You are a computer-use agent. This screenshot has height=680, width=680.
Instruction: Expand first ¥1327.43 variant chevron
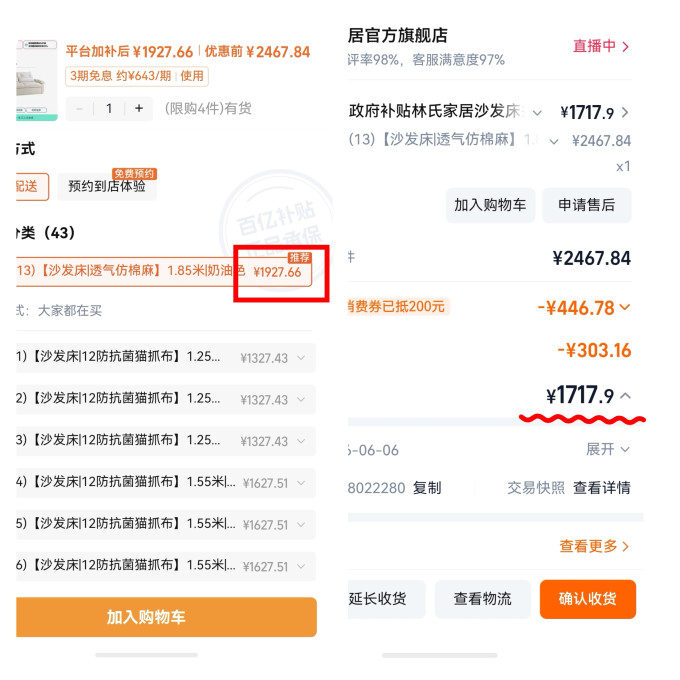point(301,358)
